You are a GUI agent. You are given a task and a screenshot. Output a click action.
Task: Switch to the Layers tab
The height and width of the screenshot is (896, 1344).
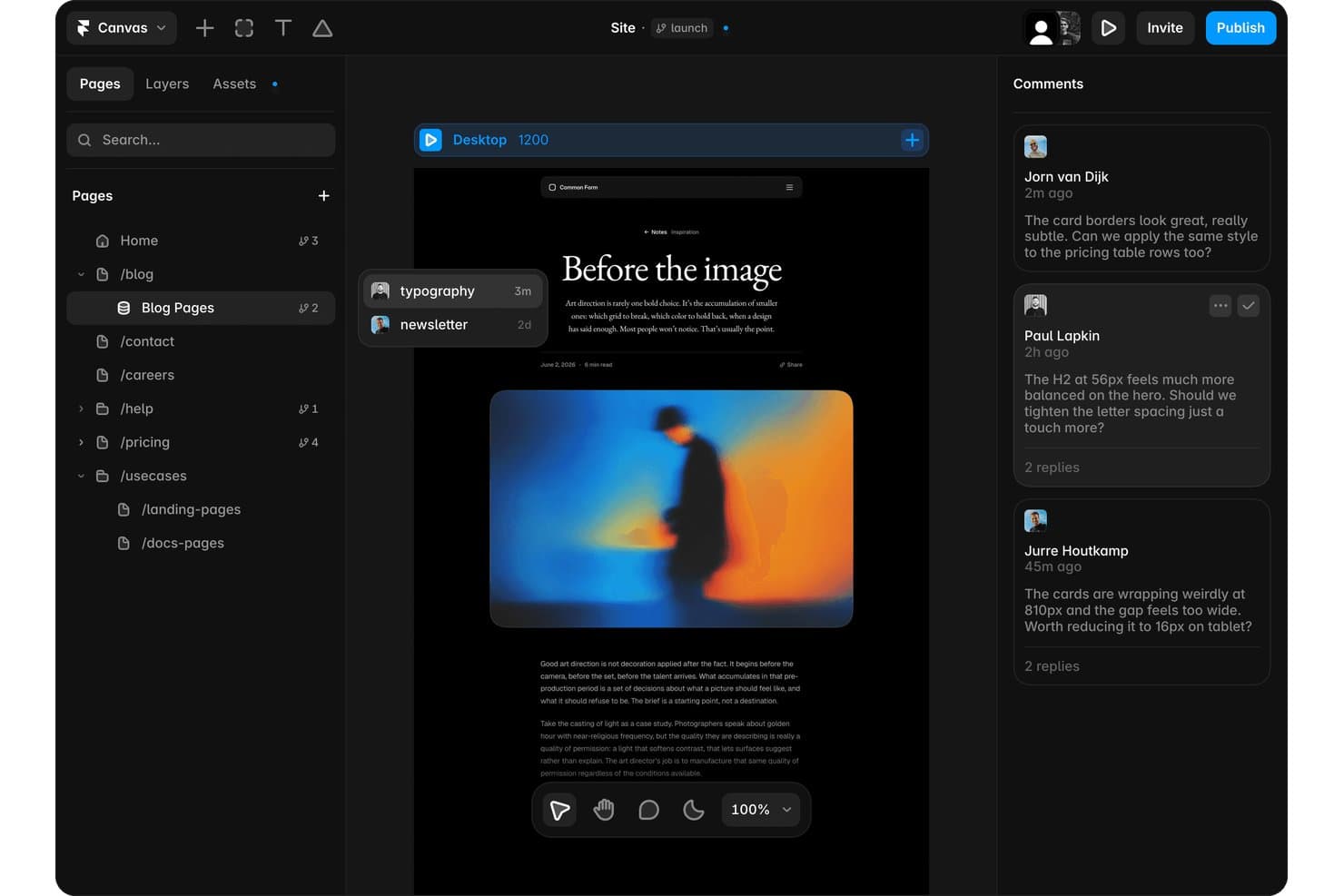167,84
